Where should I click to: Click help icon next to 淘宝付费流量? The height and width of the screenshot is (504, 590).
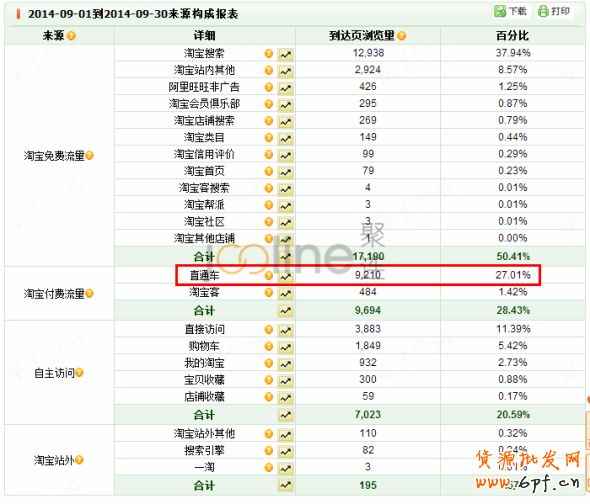coord(89,293)
